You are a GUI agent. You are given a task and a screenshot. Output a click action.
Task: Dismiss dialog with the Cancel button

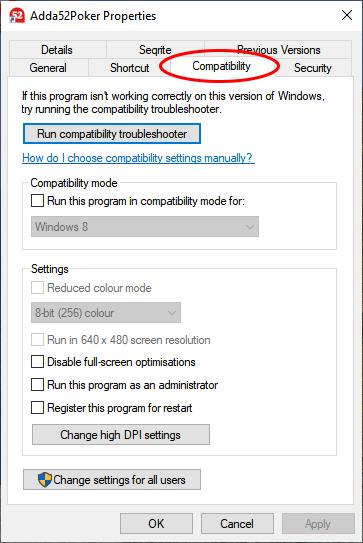[x=237, y=524]
